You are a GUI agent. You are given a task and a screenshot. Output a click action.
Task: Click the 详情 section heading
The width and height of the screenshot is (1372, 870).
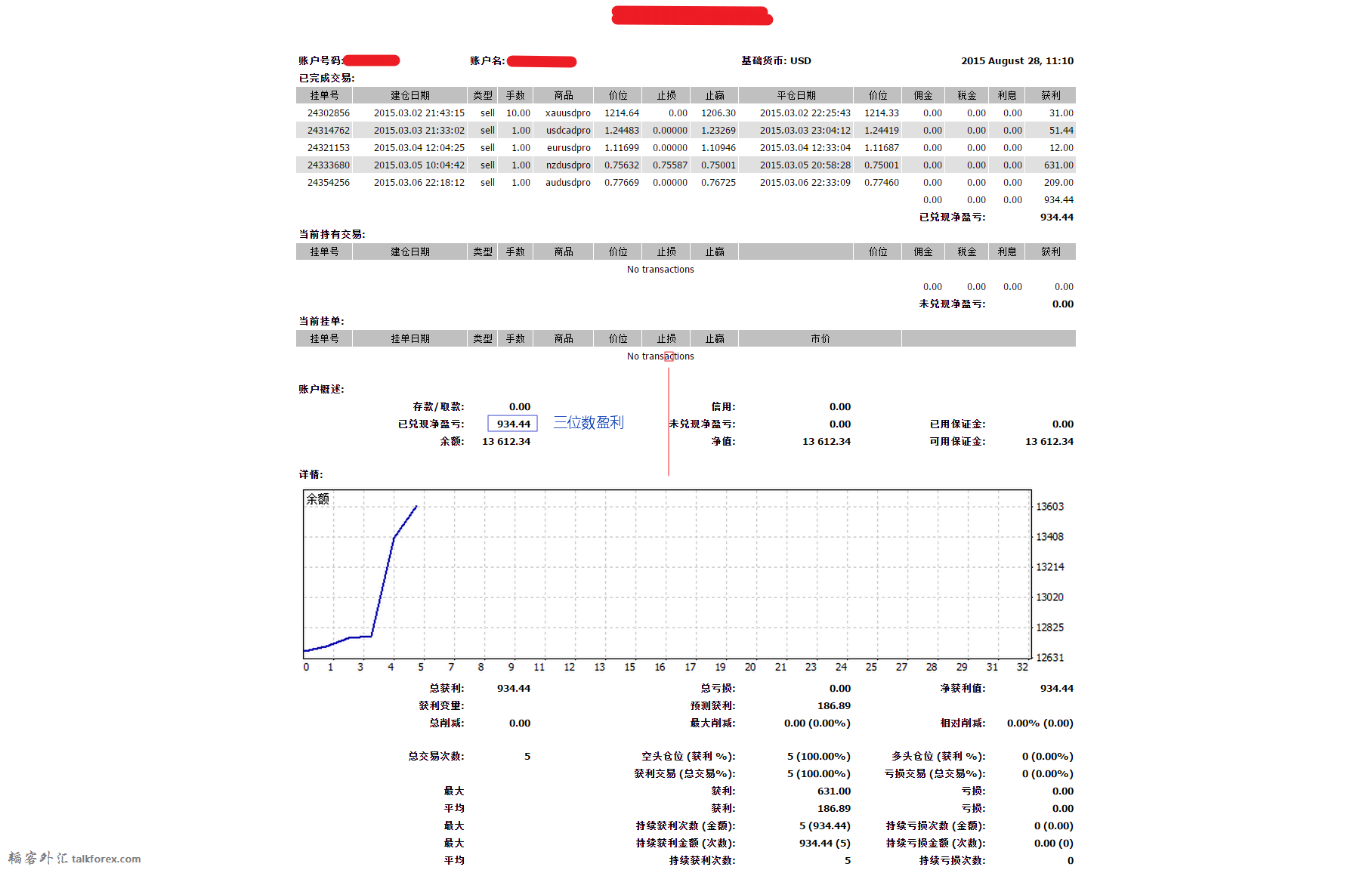tap(311, 475)
